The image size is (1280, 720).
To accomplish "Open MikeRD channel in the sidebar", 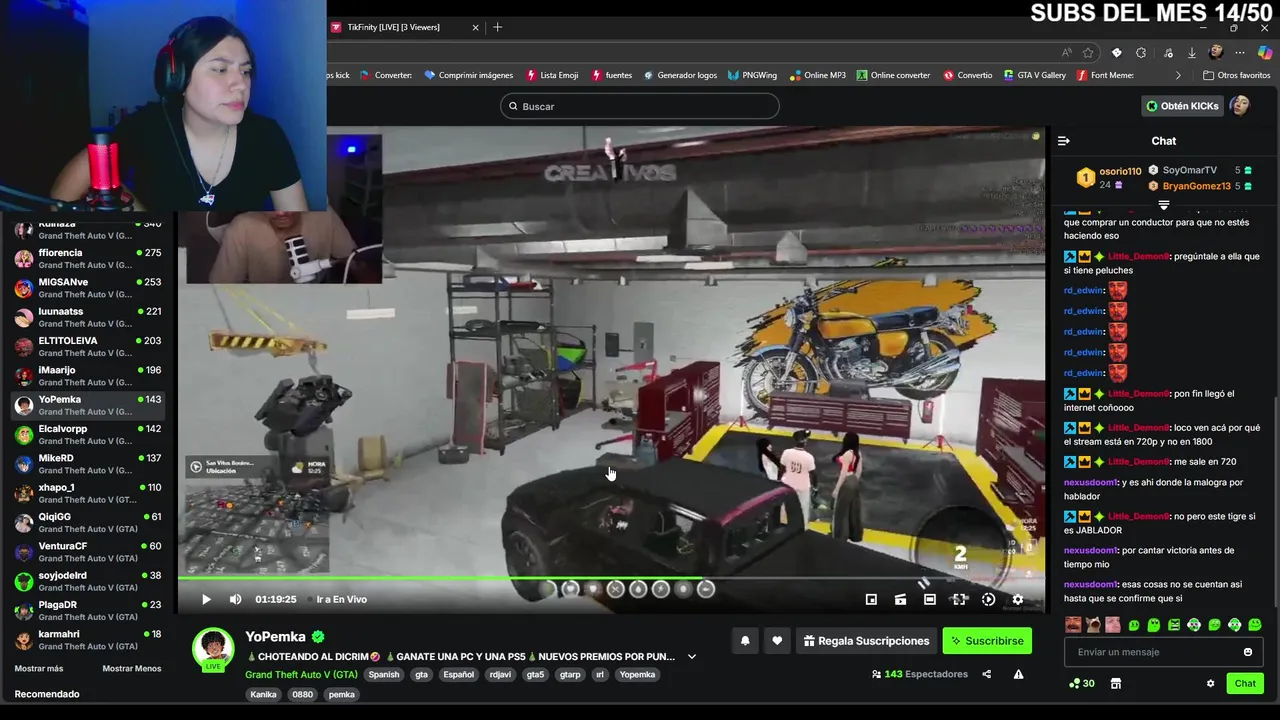I will click(x=88, y=464).
